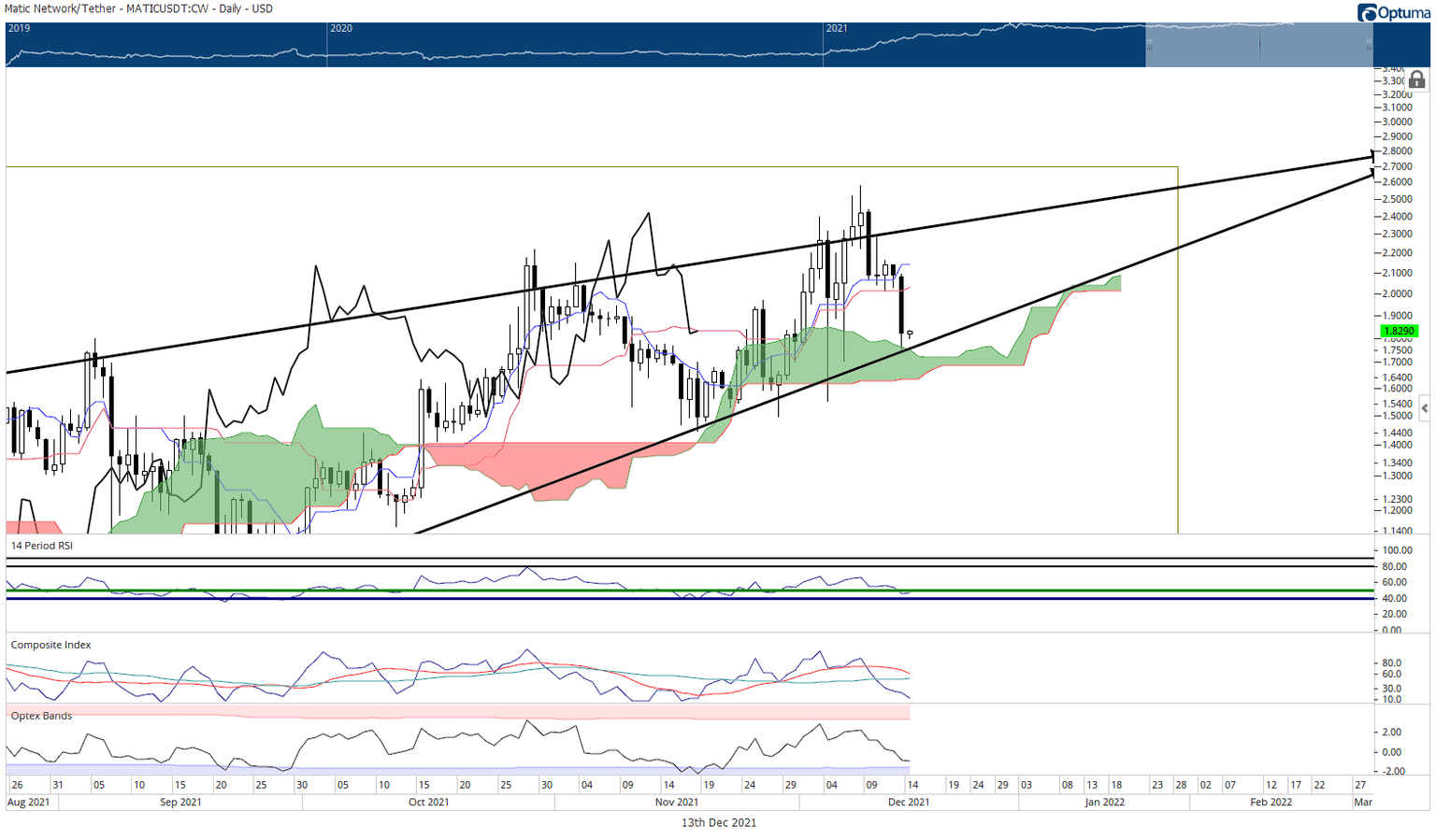Click the 14 Period RSI panel label
Image resolution: width=1436 pixels, height=840 pixels.
click(41, 546)
